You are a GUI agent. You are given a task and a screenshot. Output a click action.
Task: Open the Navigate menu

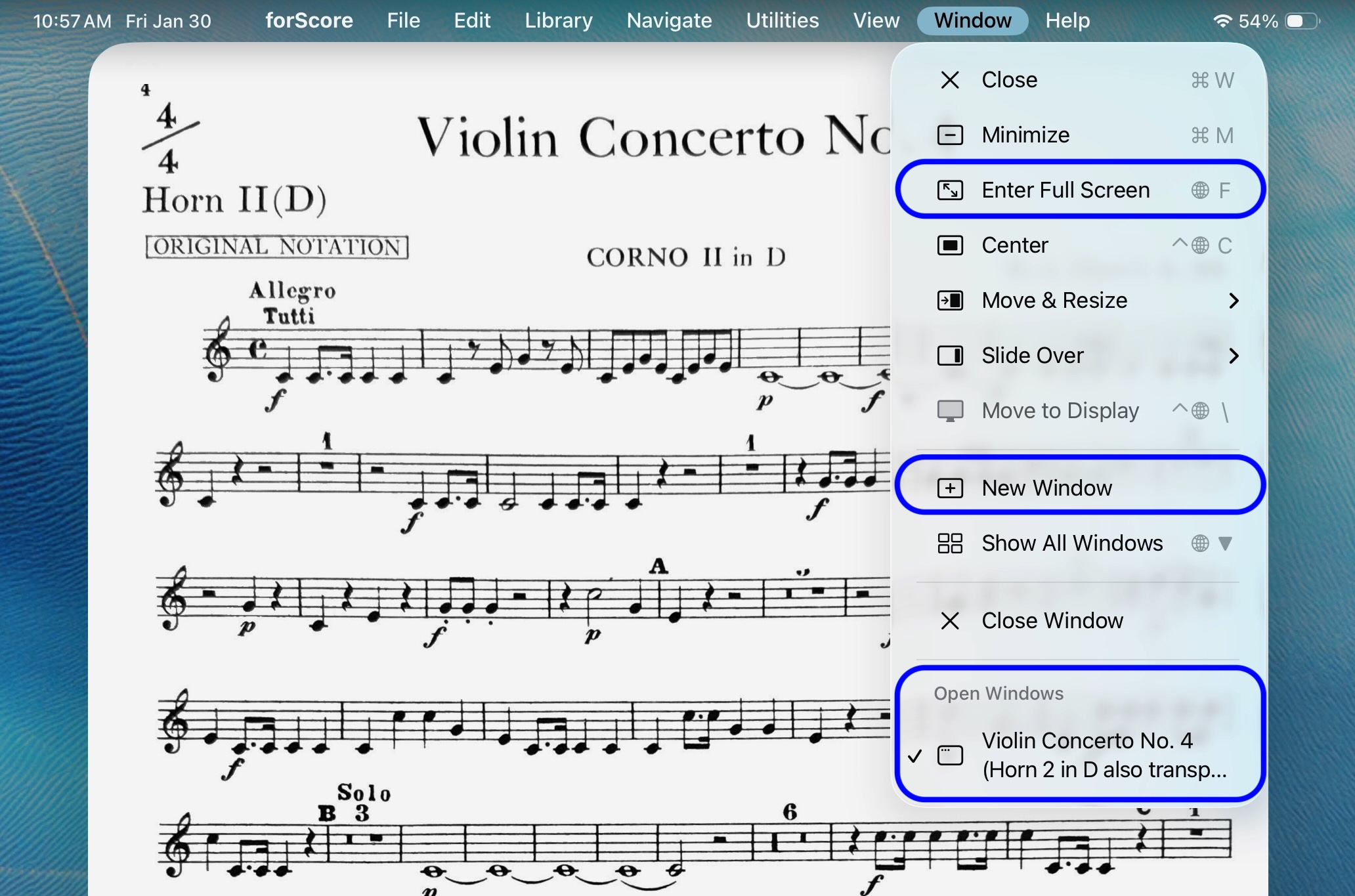click(669, 21)
